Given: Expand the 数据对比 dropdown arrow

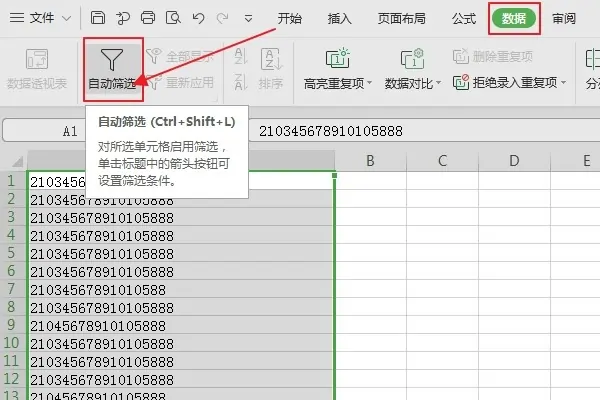Looking at the screenshot, I should click(439, 83).
